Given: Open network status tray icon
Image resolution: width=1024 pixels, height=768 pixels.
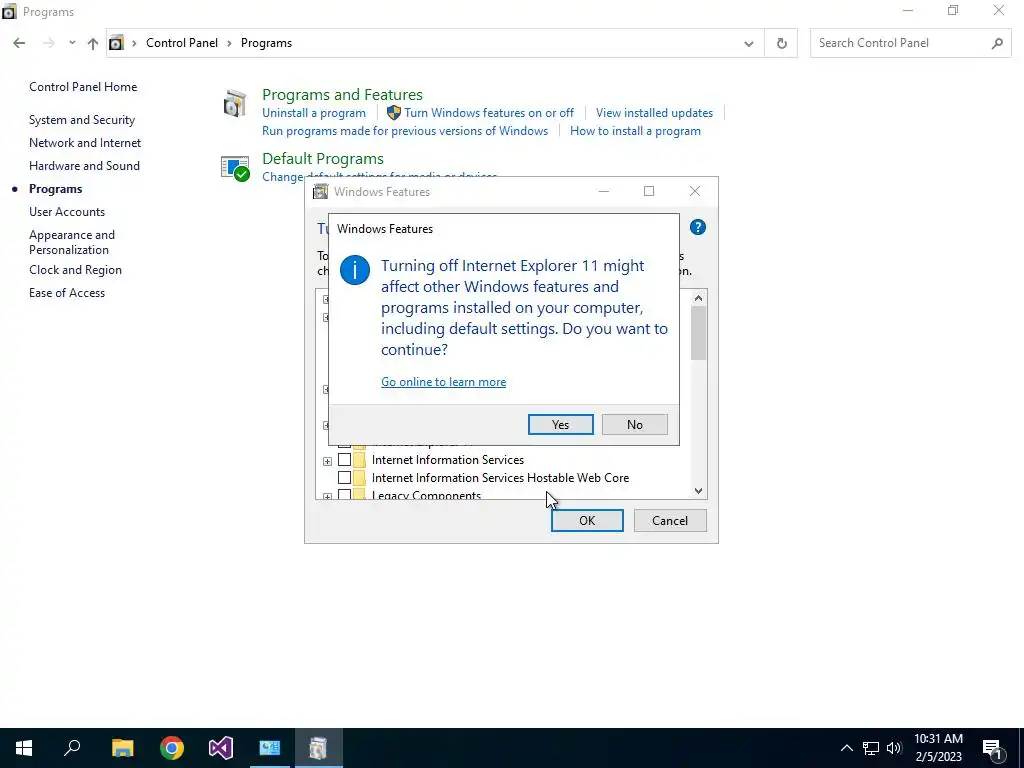Looking at the screenshot, I should [x=871, y=748].
